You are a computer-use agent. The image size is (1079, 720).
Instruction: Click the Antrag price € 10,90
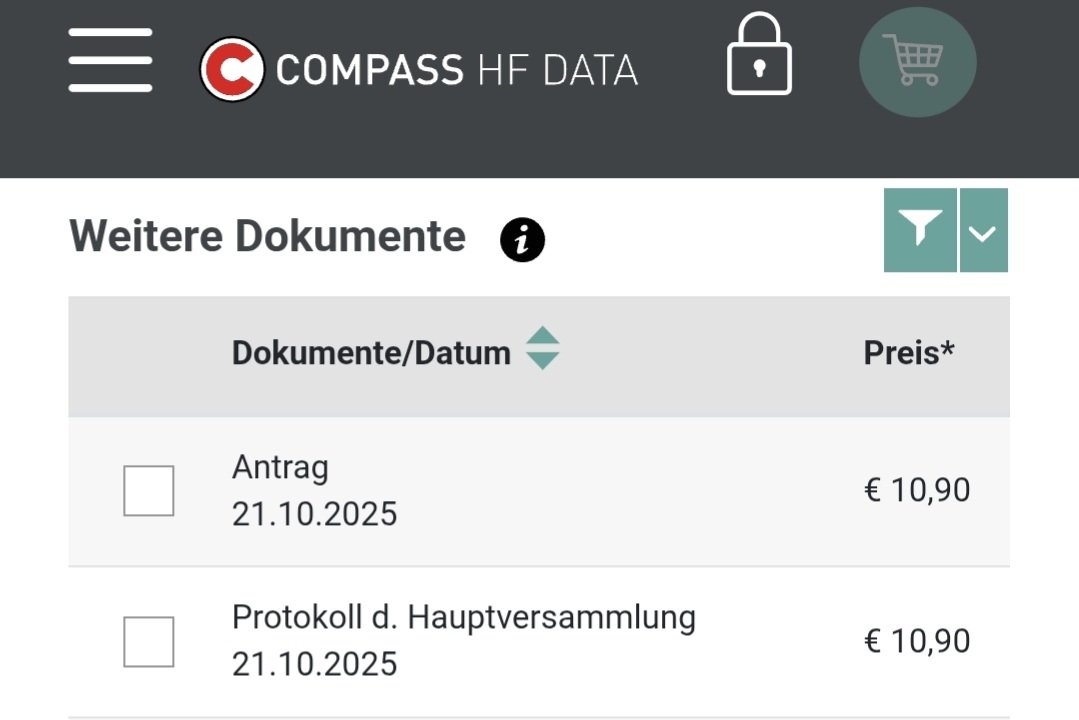[916, 491]
